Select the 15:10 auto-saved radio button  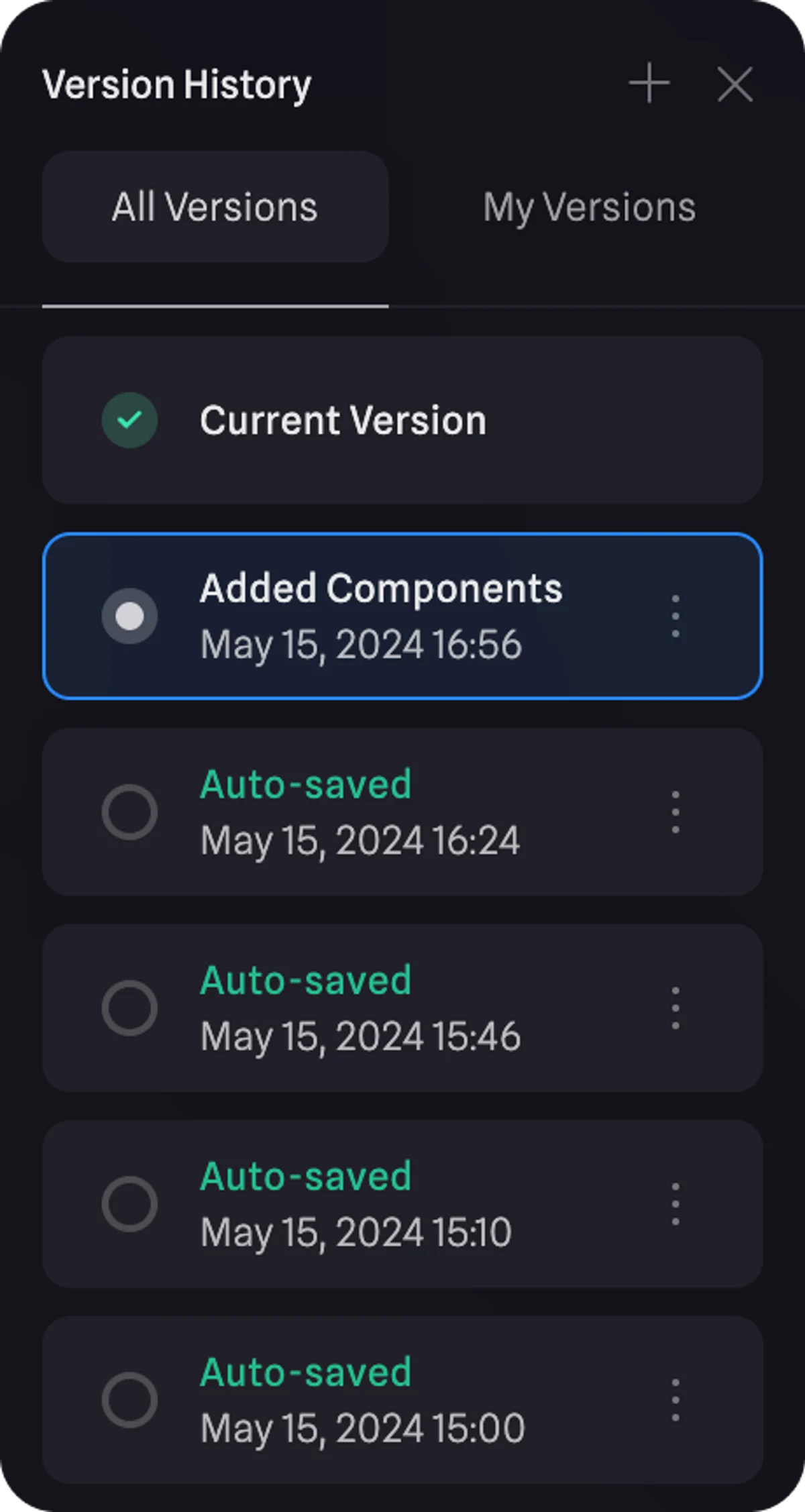click(x=129, y=1203)
